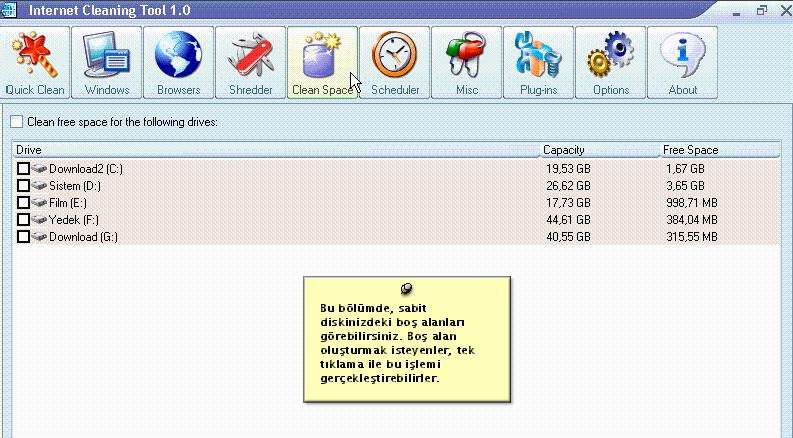This screenshot has width=793, height=438.
Task: Select the 'Yedek (F:)' drive name
Action: pyautogui.click(x=73, y=220)
